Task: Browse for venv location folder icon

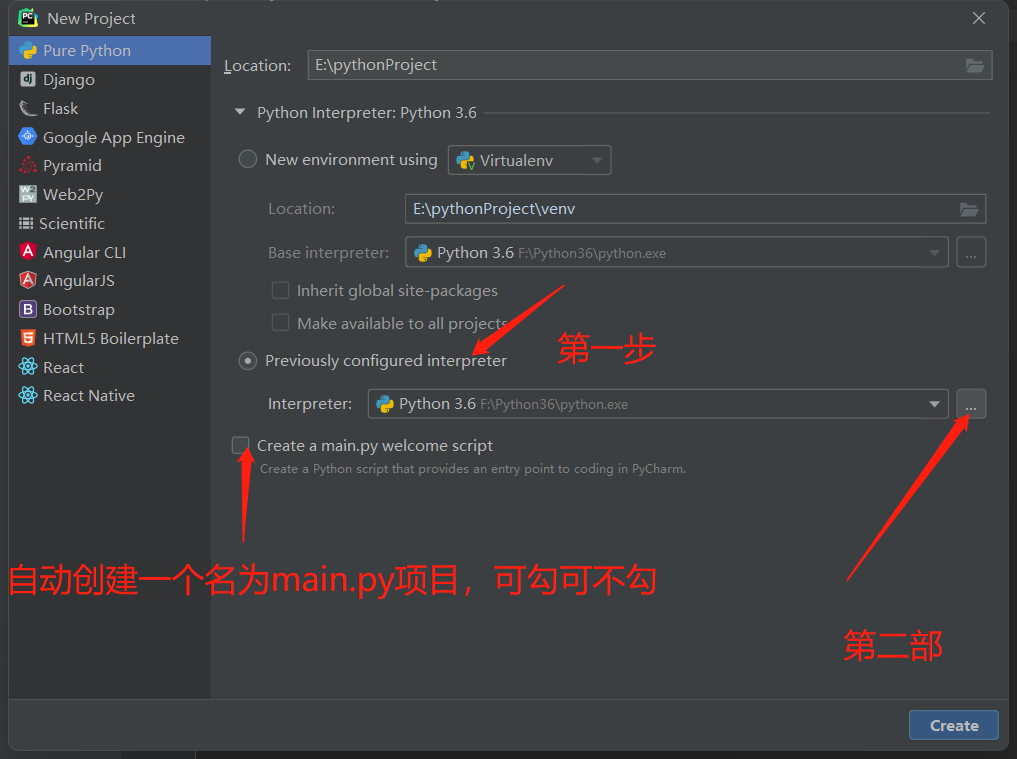Action: (969, 209)
